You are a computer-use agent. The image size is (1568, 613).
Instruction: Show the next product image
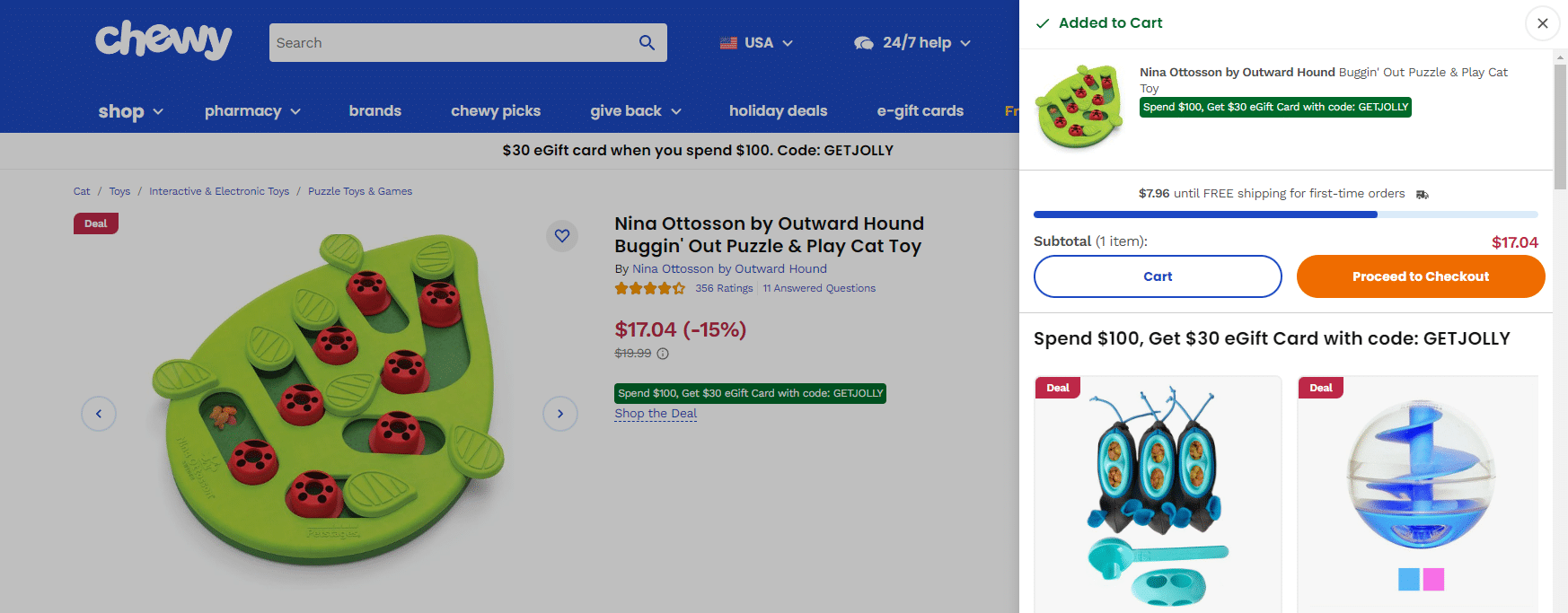point(559,414)
